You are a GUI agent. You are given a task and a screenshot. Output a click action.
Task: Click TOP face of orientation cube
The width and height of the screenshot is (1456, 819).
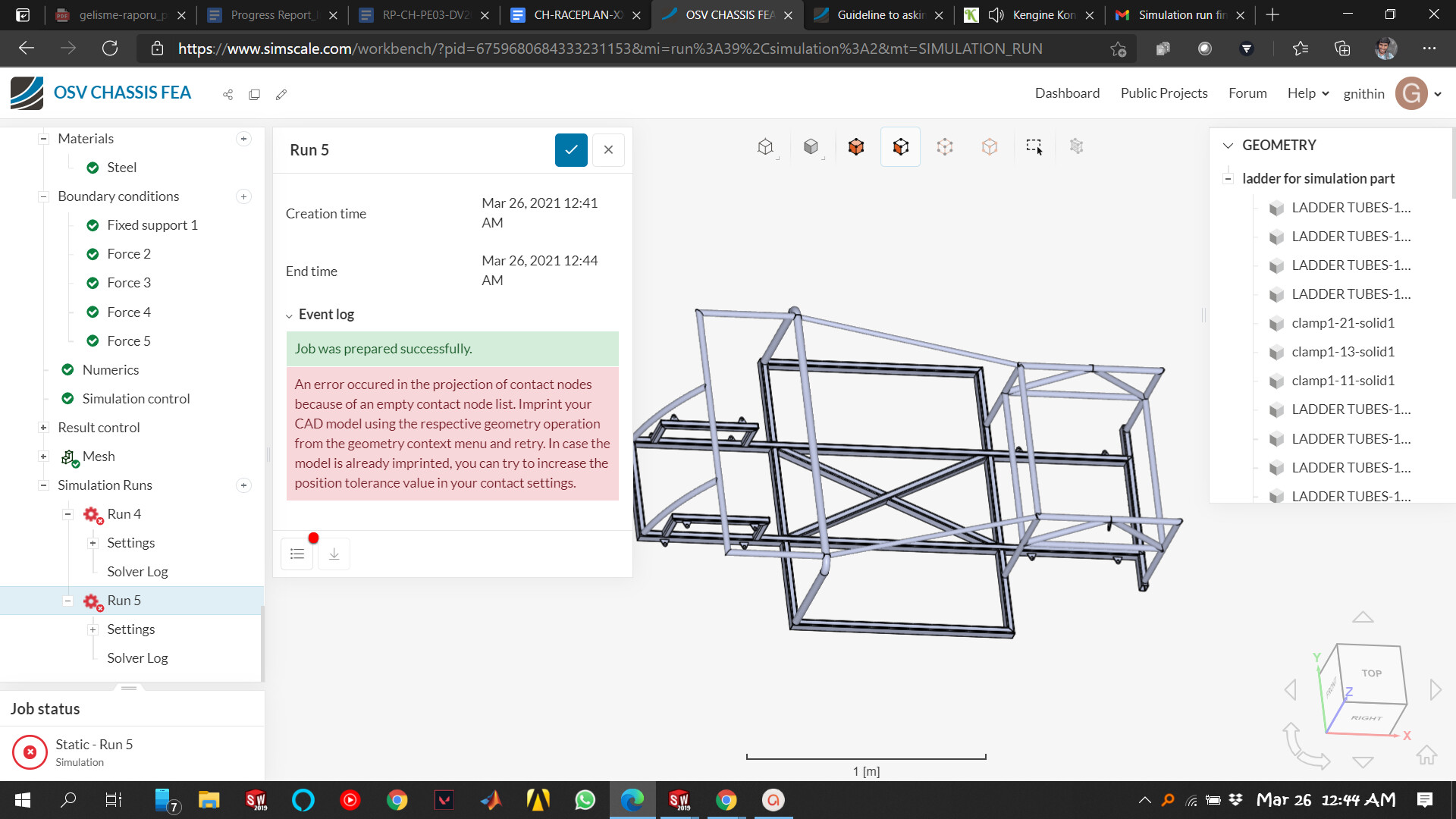(1371, 673)
